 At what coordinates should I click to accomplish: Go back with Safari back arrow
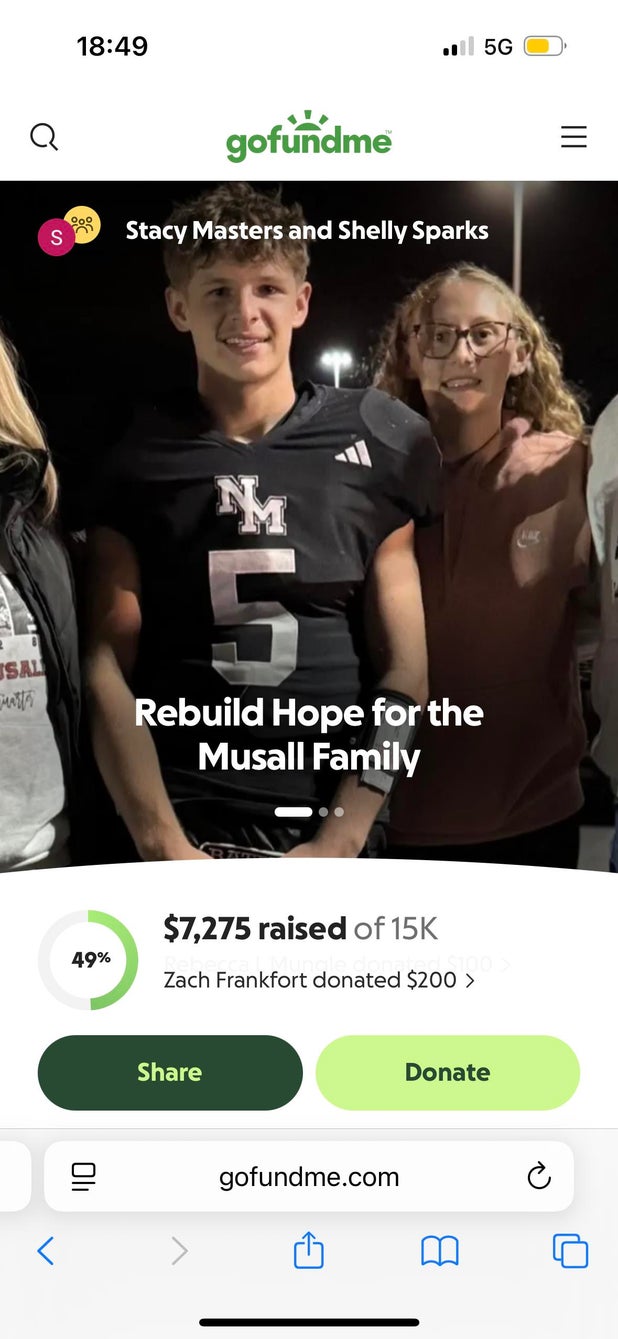[45, 1250]
